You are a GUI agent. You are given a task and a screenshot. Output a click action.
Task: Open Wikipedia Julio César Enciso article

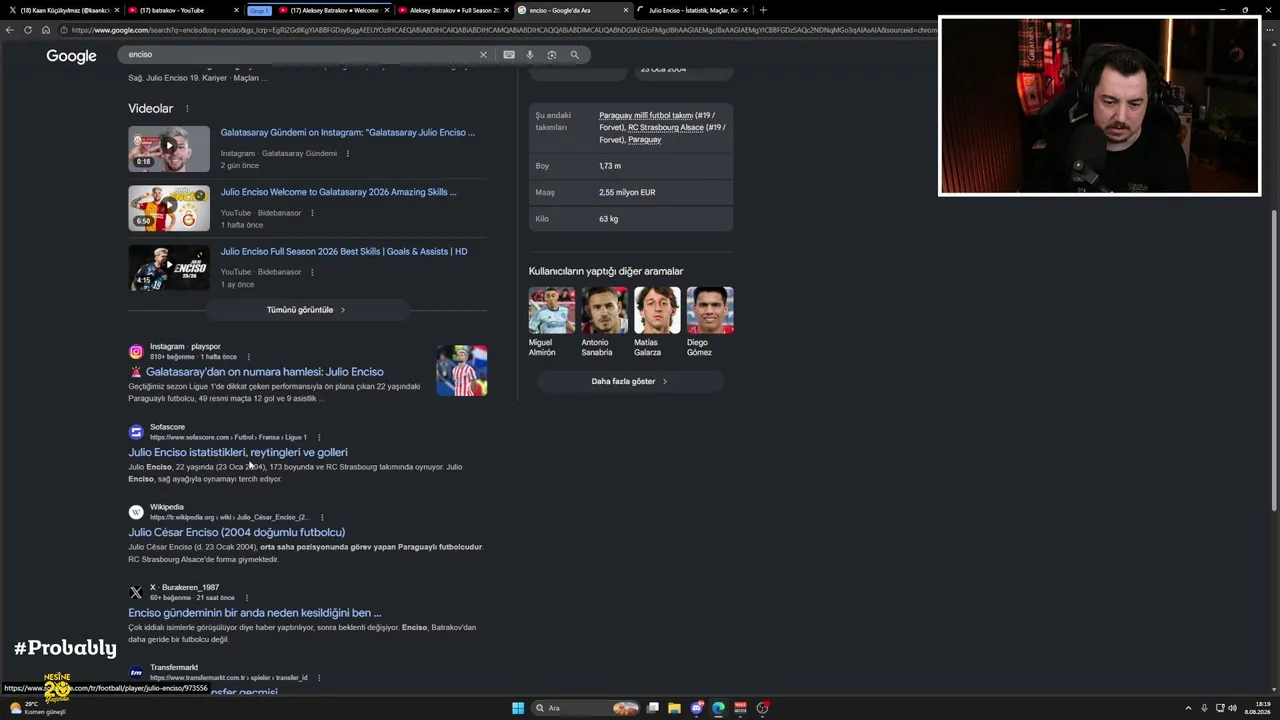236,532
